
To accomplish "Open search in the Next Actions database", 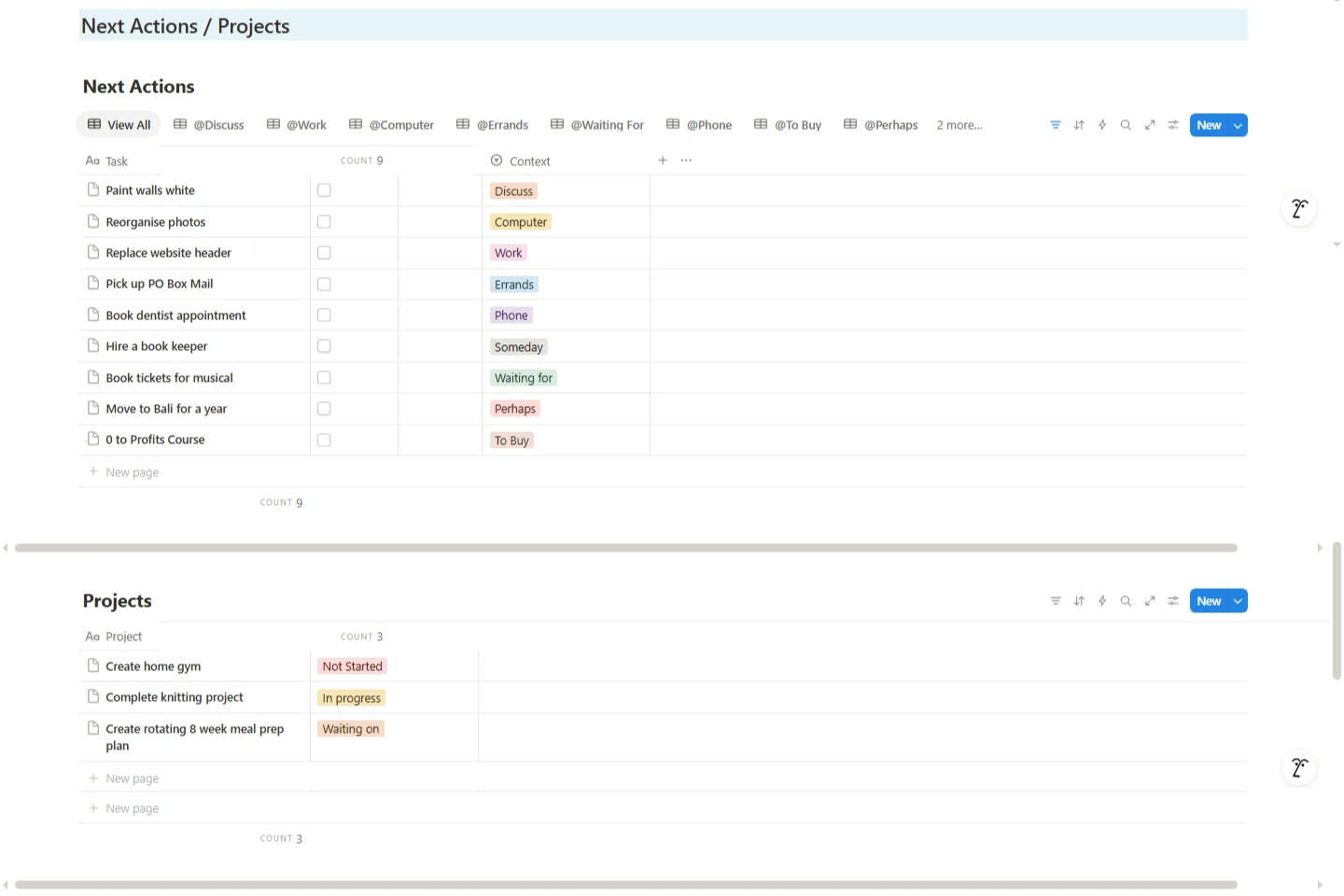I will pyautogui.click(x=1126, y=125).
